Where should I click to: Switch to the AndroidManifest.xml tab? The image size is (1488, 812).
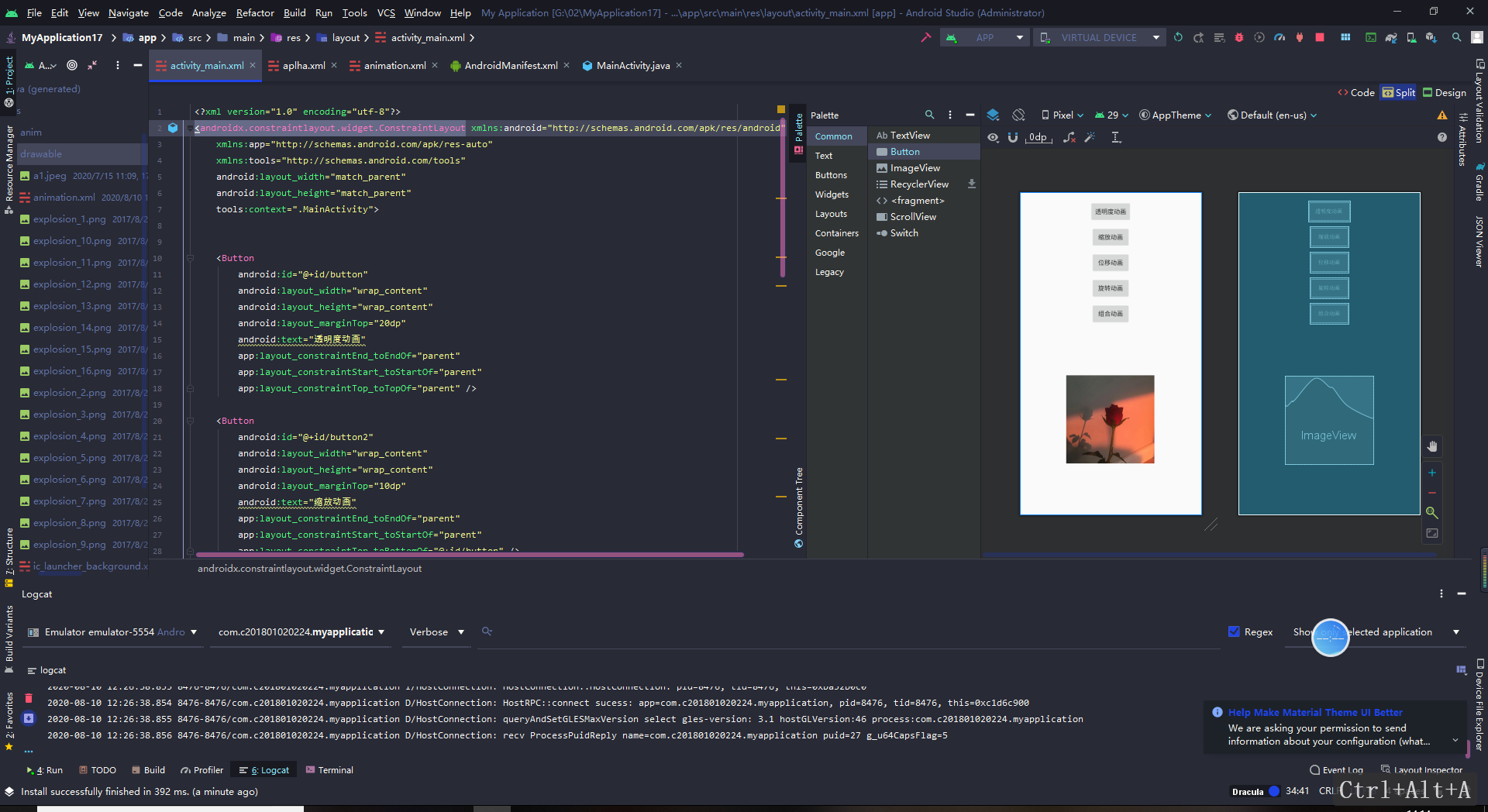(511, 66)
